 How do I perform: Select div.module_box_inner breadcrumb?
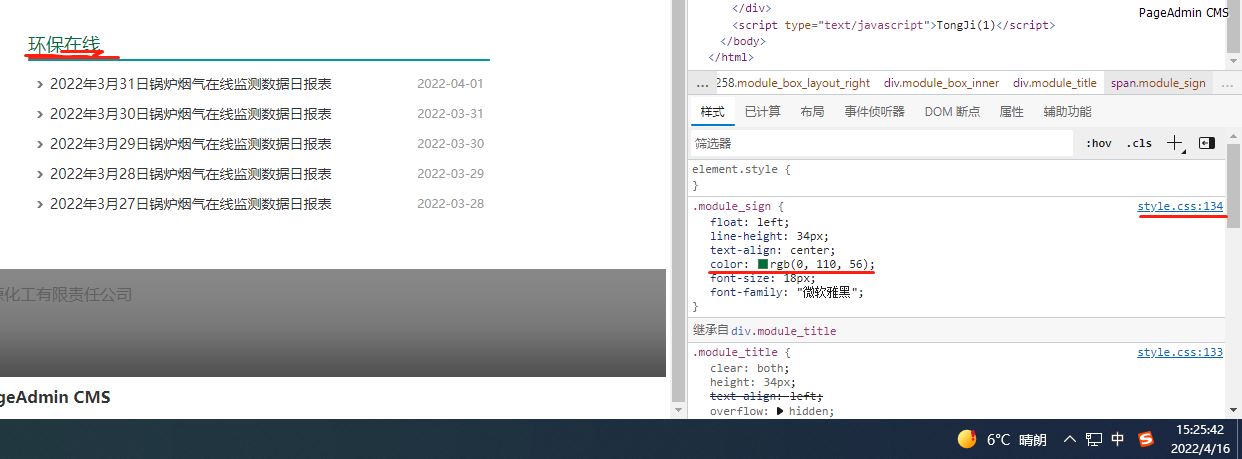[941, 83]
